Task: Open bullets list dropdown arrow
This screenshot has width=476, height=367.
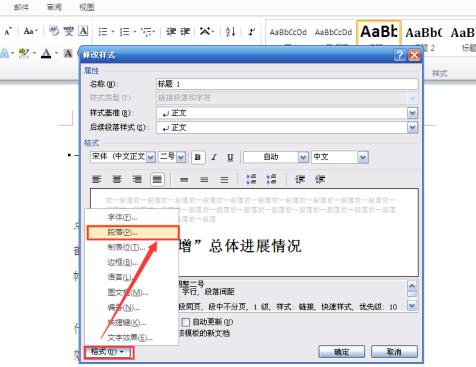Action: pyautogui.click(x=113, y=32)
